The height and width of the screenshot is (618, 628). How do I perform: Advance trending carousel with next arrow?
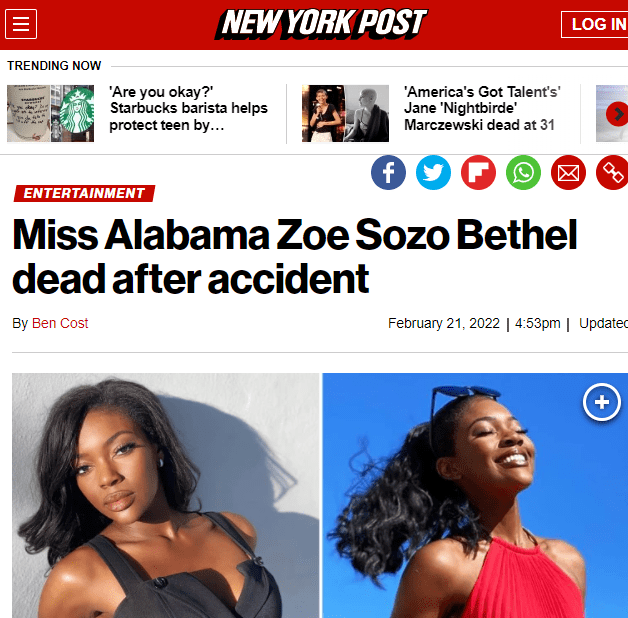[x=617, y=114]
